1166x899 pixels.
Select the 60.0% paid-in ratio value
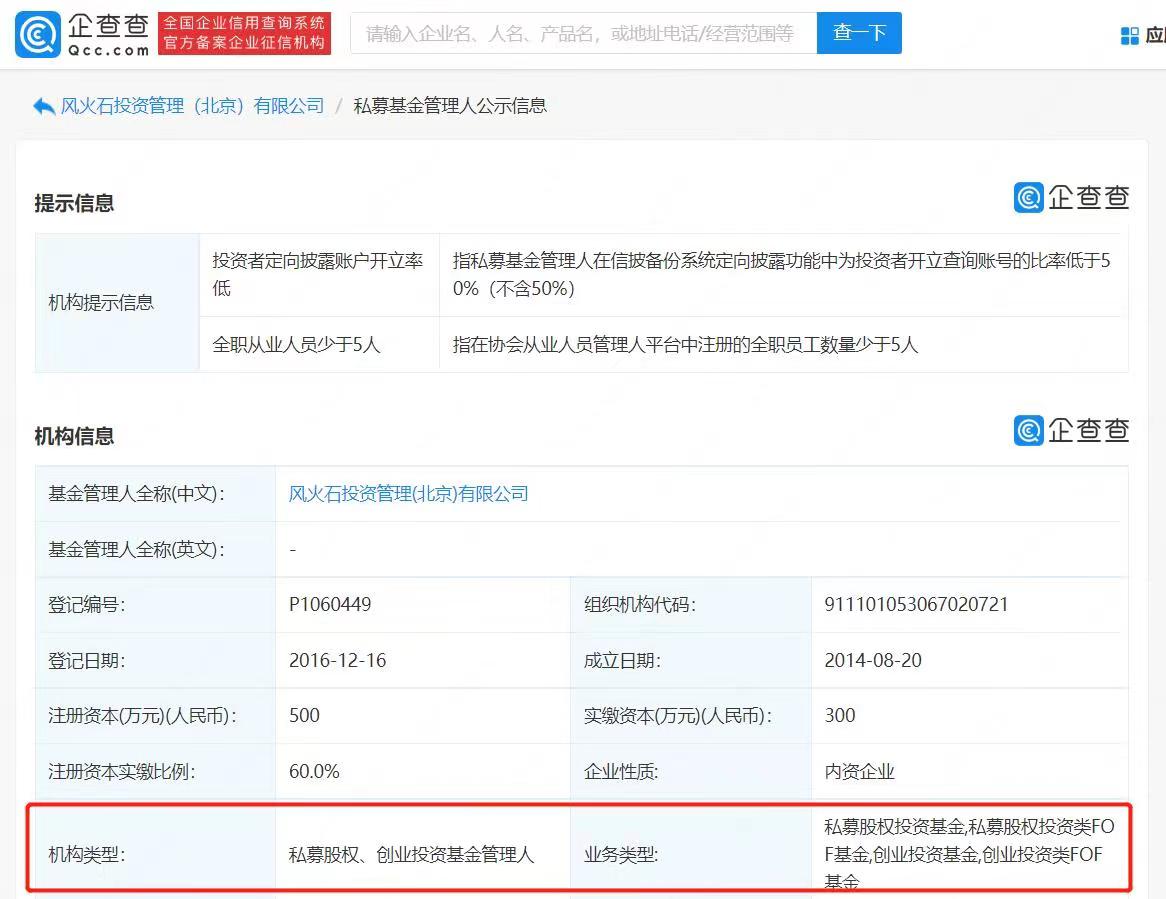tap(314, 771)
